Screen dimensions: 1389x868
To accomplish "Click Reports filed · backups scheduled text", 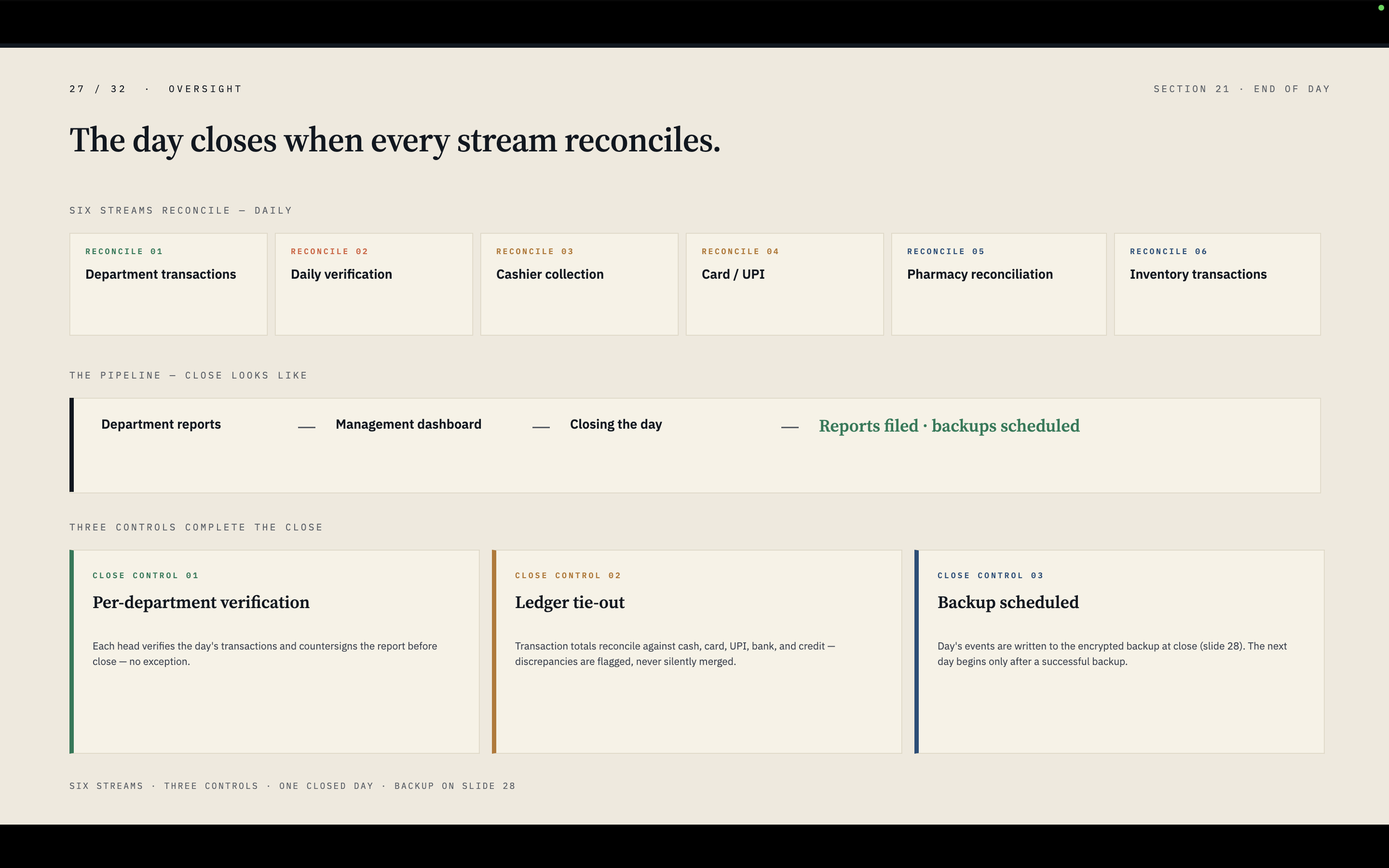I will (949, 426).
